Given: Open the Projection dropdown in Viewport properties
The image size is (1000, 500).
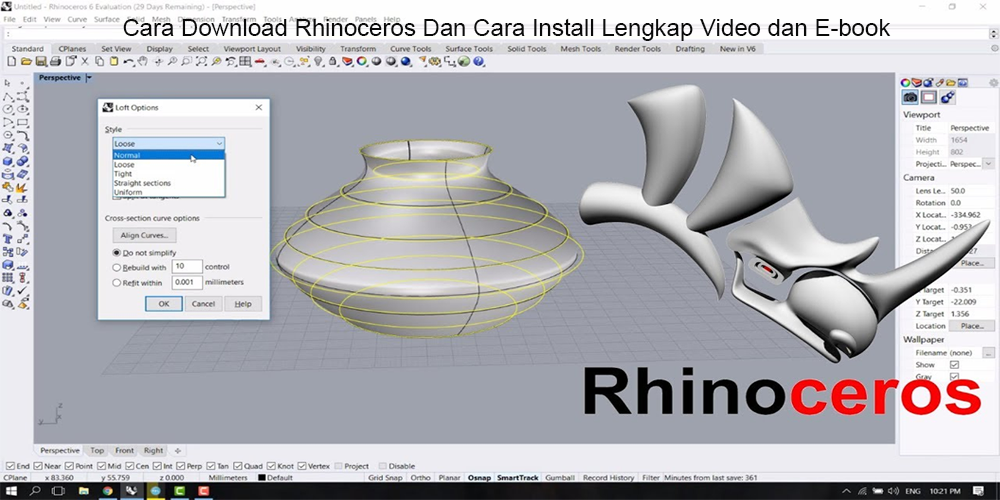Looking at the screenshot, I should click(988, 164).
